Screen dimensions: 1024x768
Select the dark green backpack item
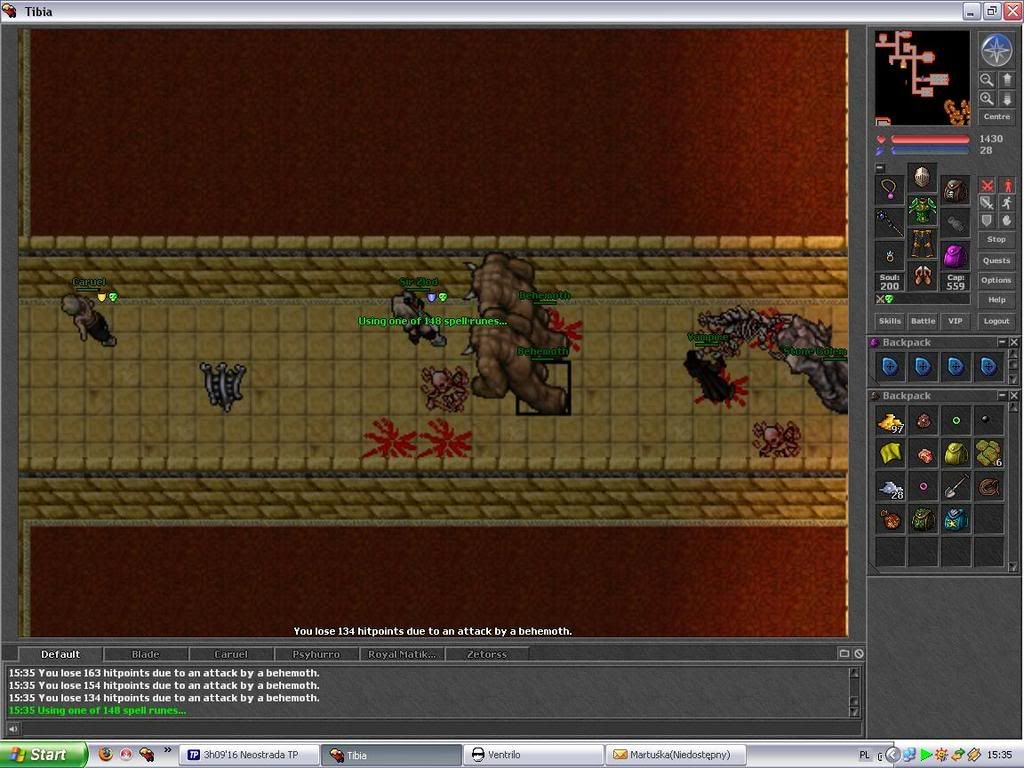[x=923, y=520]
